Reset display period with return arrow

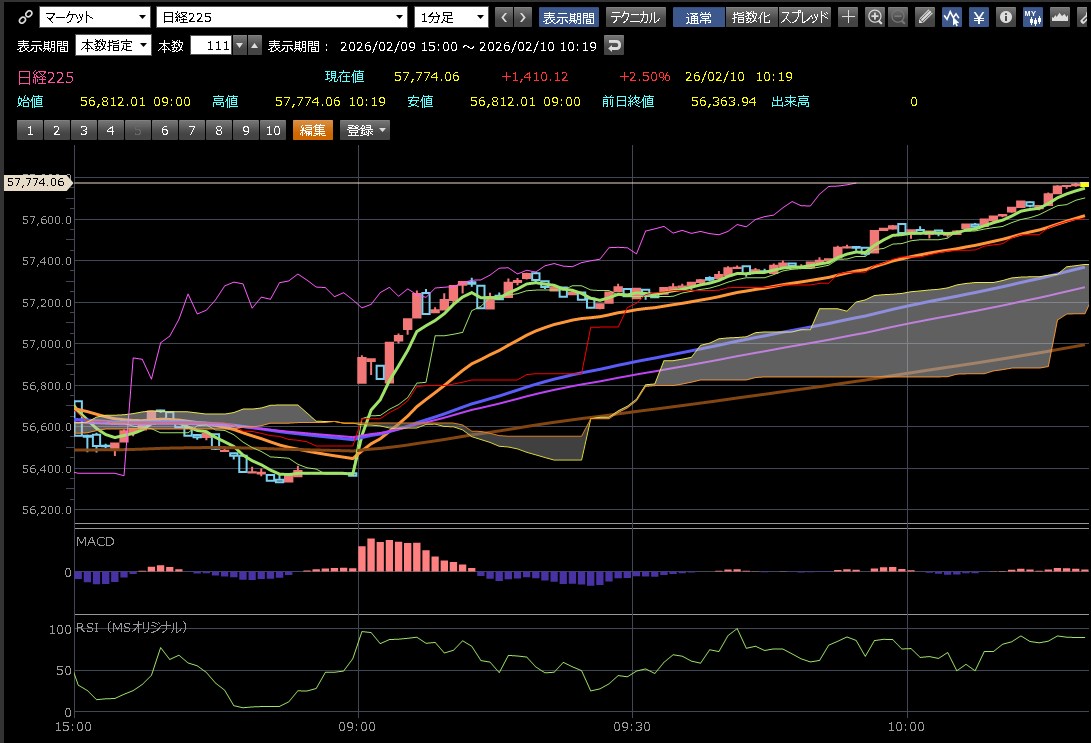tap(615, 45)
